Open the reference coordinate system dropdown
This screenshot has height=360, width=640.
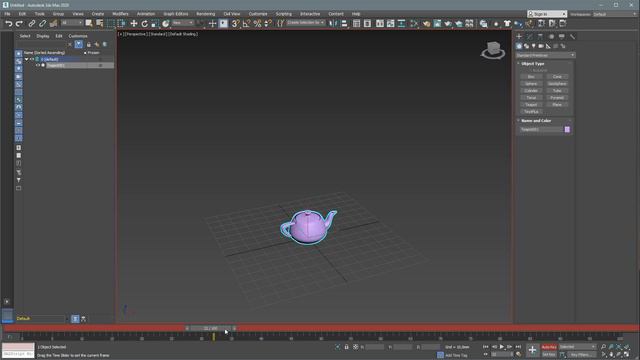[183, 23]
